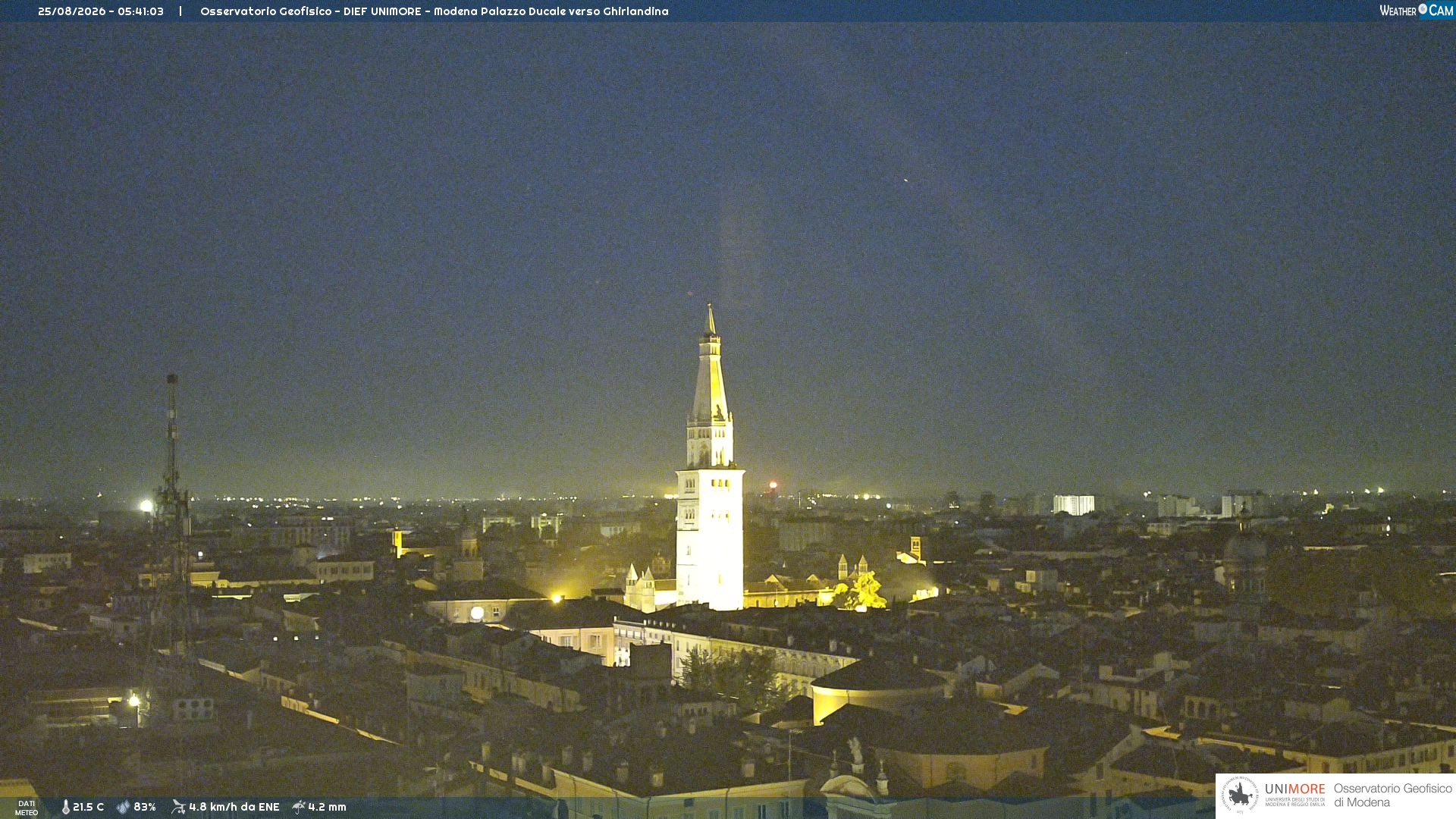This screenshot has width=1456, height=819.
Task: Click the Osservatorio Geofisico DIEF UNIMORE title
Action: (x=435, y=11)
